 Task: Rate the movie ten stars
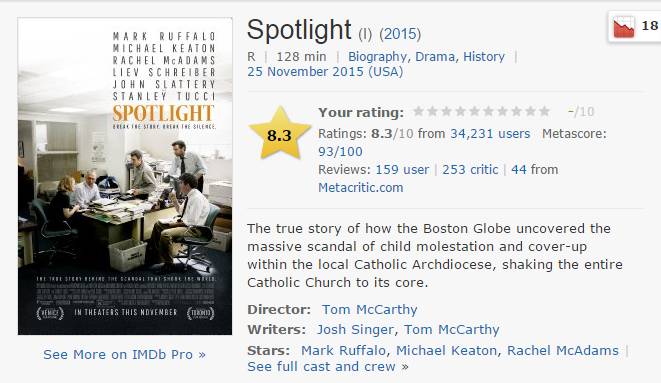[x=544, y=112]
